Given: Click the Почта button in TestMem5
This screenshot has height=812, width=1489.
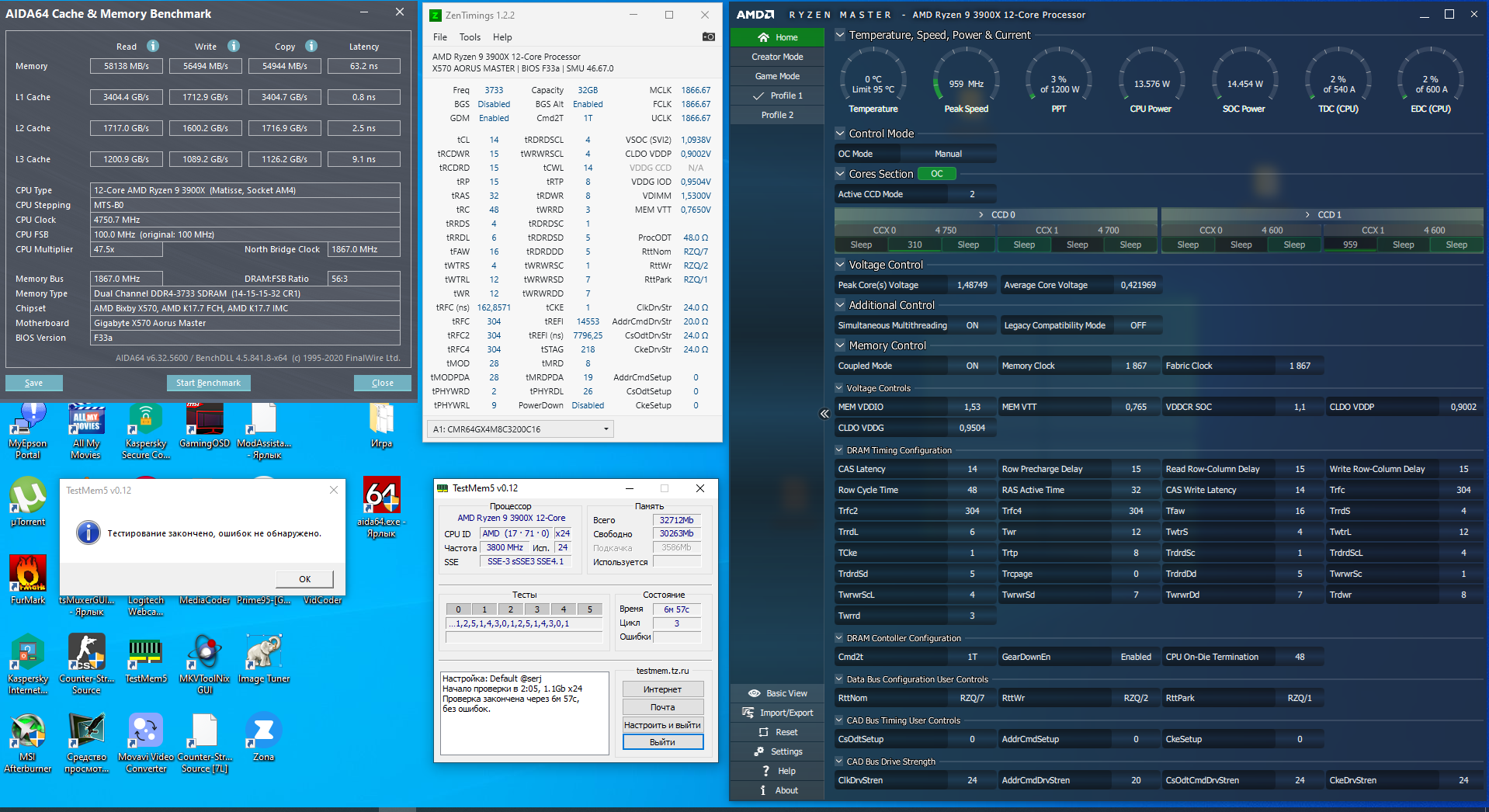Looking at the screenshot, I should point(662,707).
